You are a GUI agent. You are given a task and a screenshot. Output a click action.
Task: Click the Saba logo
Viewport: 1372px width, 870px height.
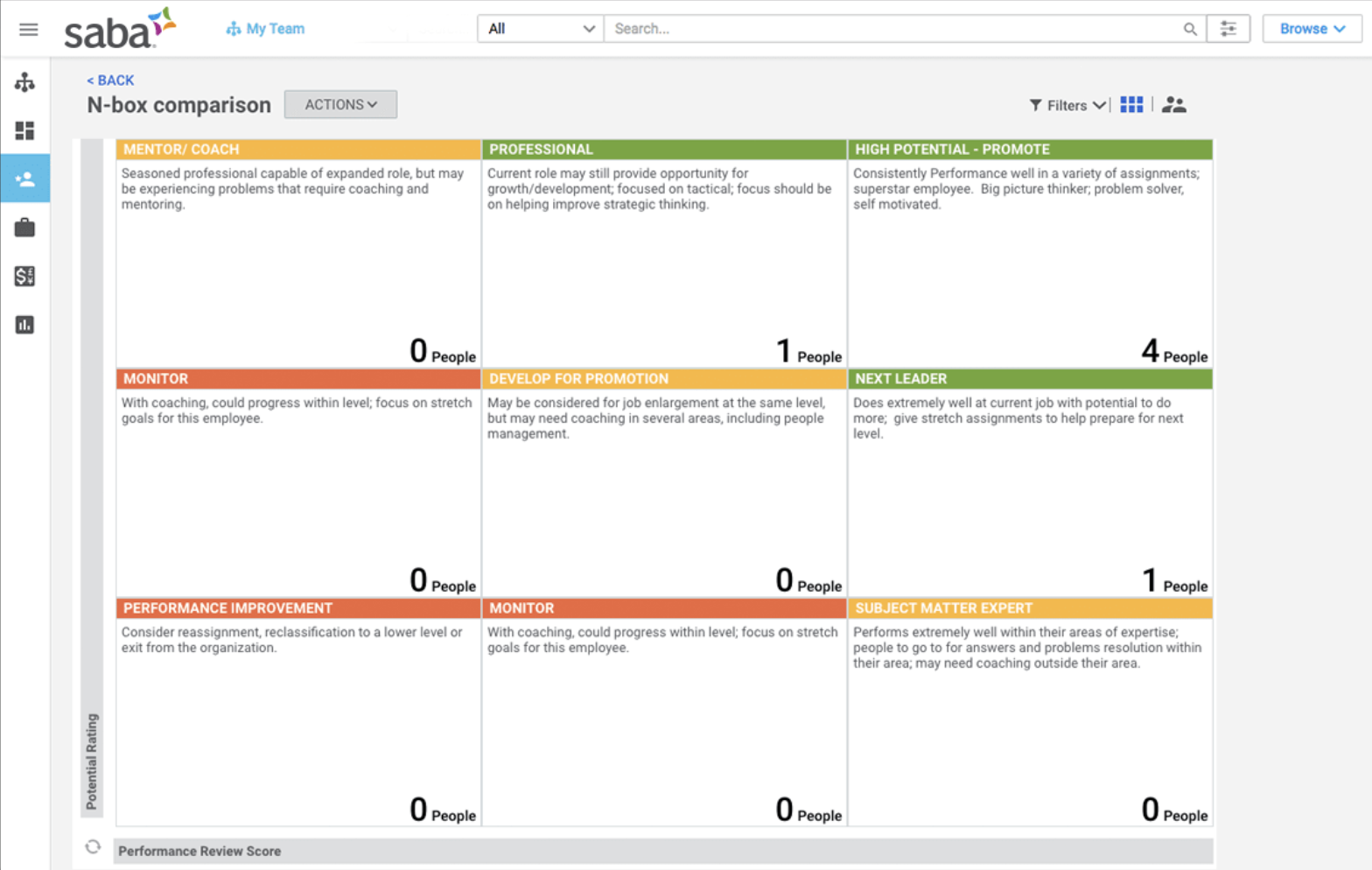point(120,28)
